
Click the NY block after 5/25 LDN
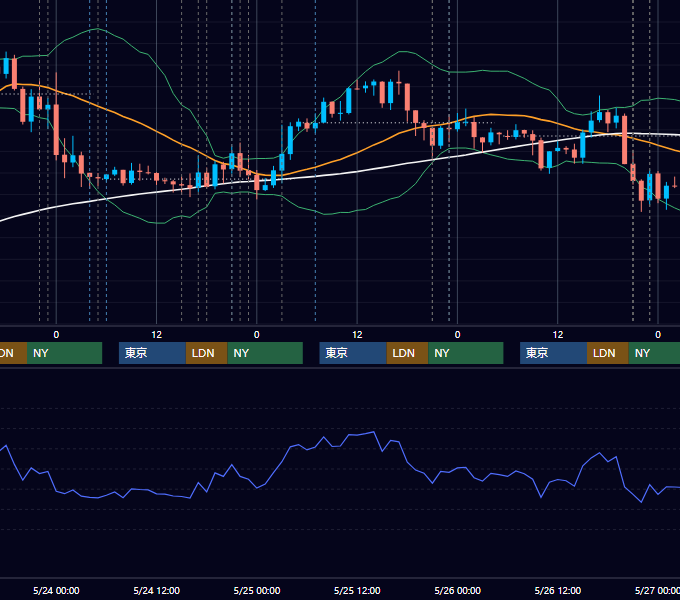click(x=466, y=353)
